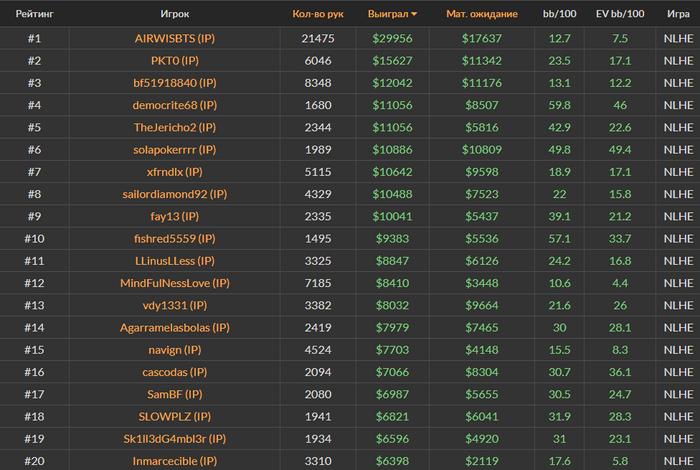Select MindFulNessLove (IP) player name
The image size is (700, 470).
(175, 283)
